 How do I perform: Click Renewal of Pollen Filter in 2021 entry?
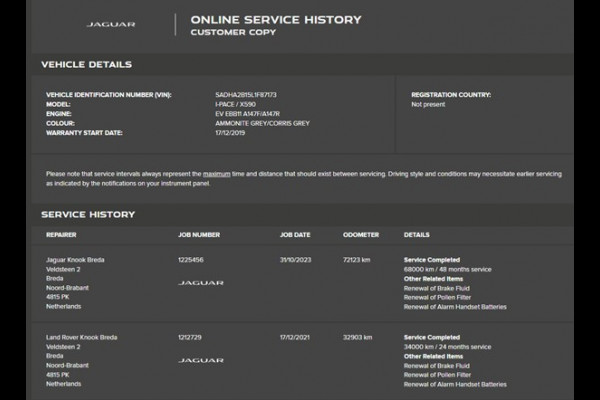click(x=437, y=375)
